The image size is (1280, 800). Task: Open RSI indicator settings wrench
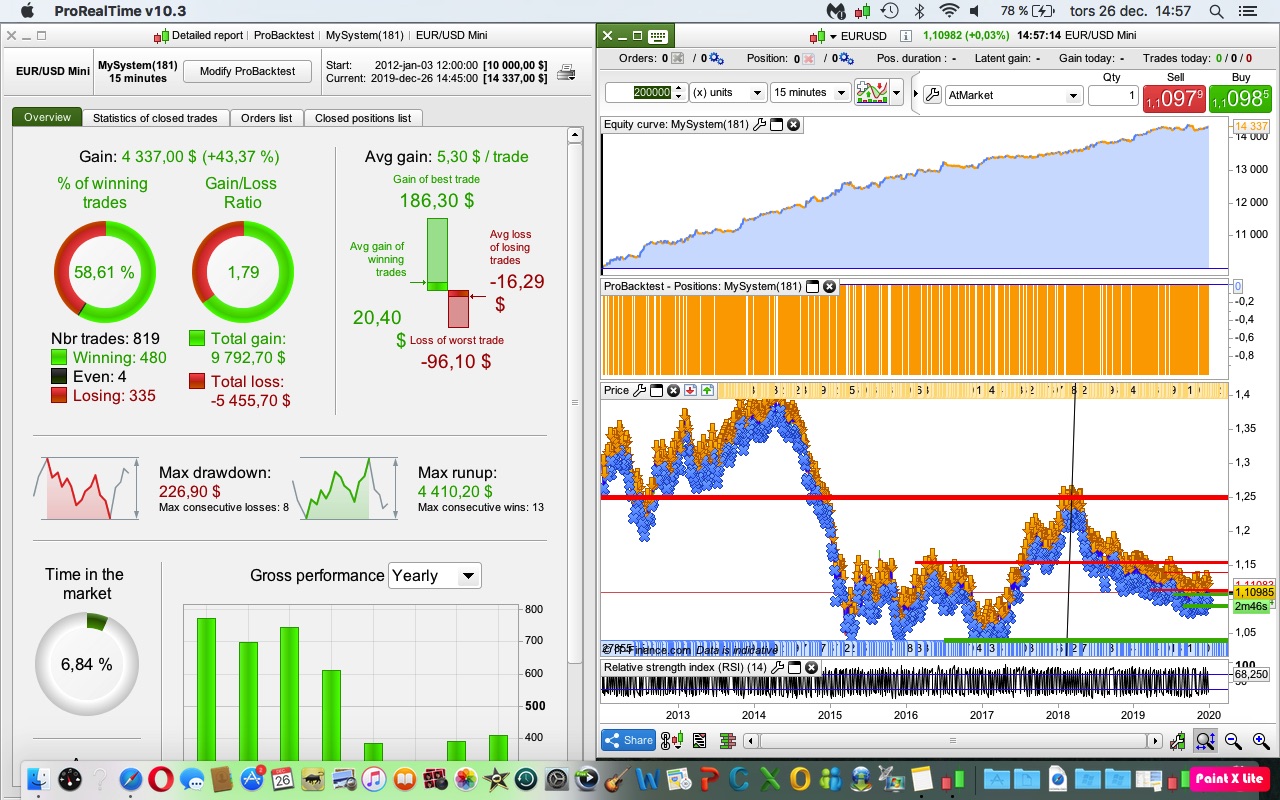[x=778, y=667]
